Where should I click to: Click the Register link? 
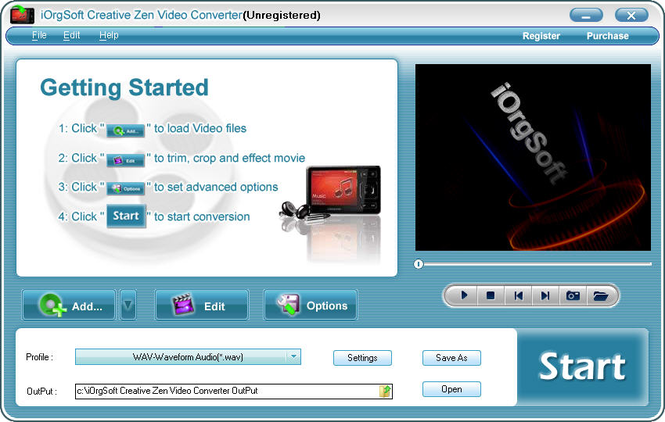point(541,36)
